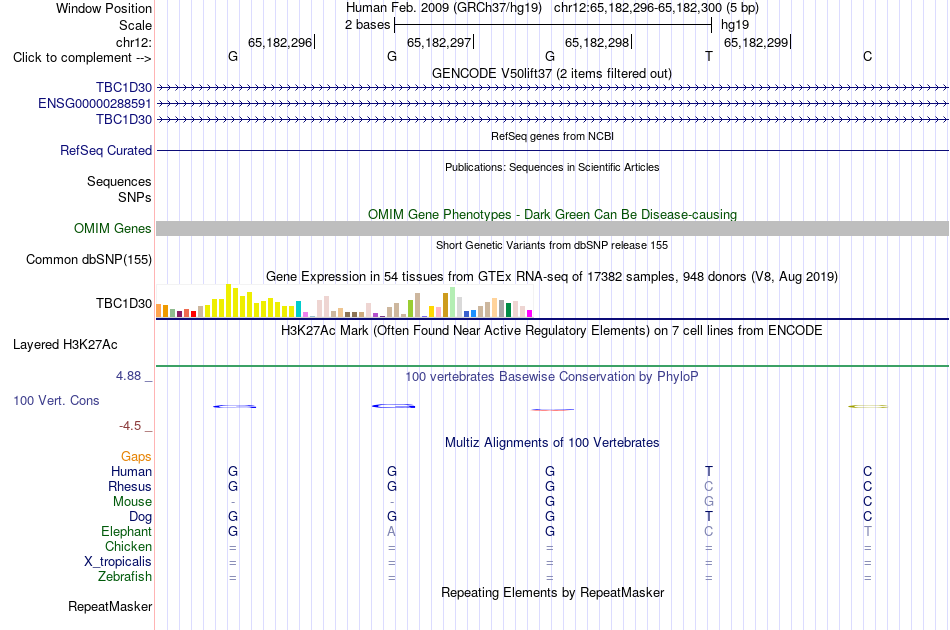The image size is (950, 630).
Task: Click the Scale label on the left
Action: click(135, 25)
